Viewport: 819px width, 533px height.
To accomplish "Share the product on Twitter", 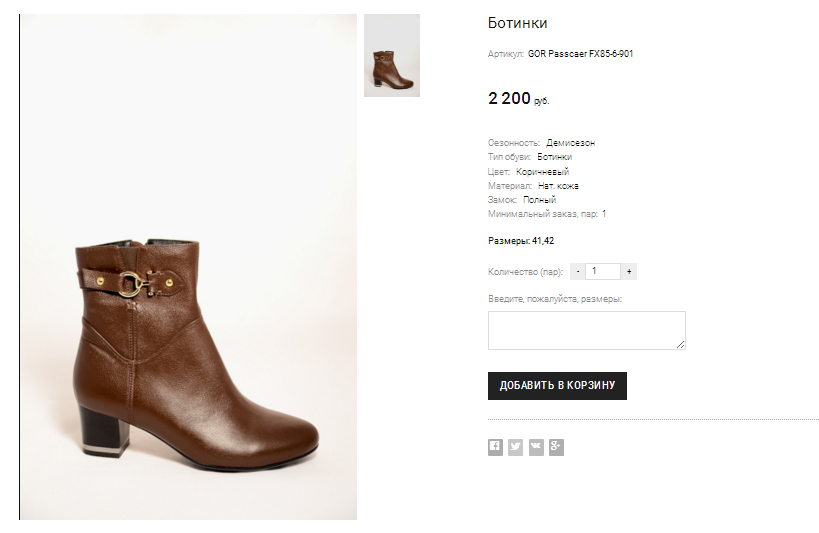I will coord(515,447).
